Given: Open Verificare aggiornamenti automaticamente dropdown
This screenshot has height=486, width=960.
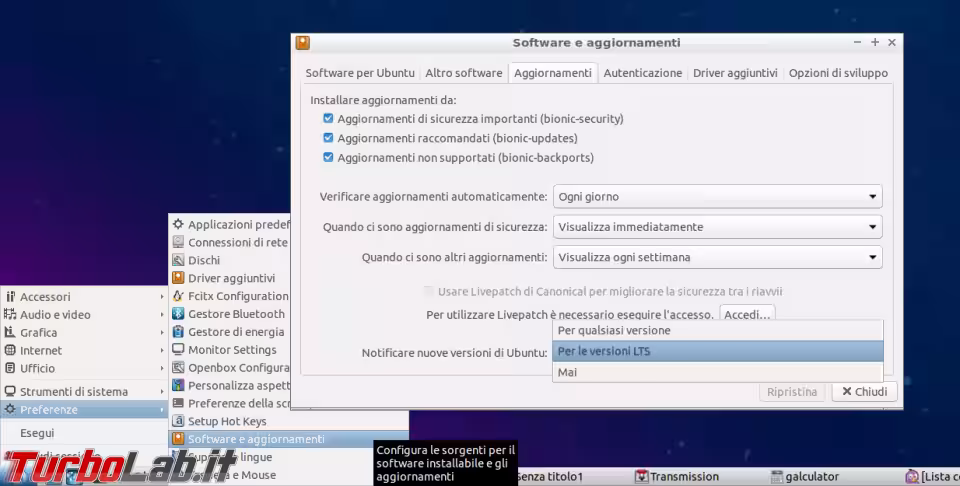Looking at the screenshot, I should [718, 196].
